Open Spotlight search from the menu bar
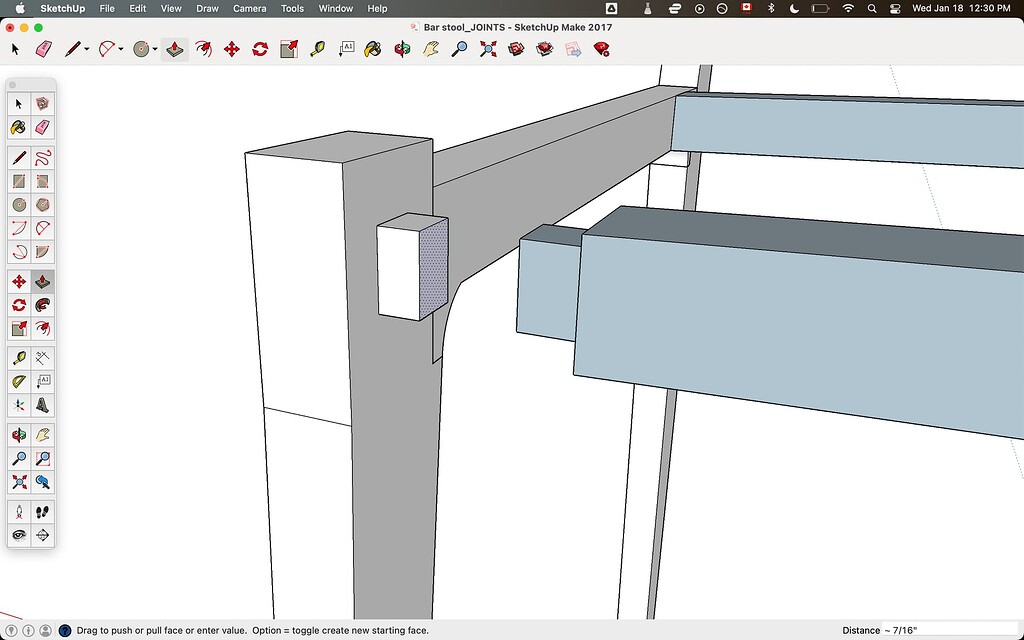The height and width of the screenshot is (640, 1024). [x=871, y=8]
